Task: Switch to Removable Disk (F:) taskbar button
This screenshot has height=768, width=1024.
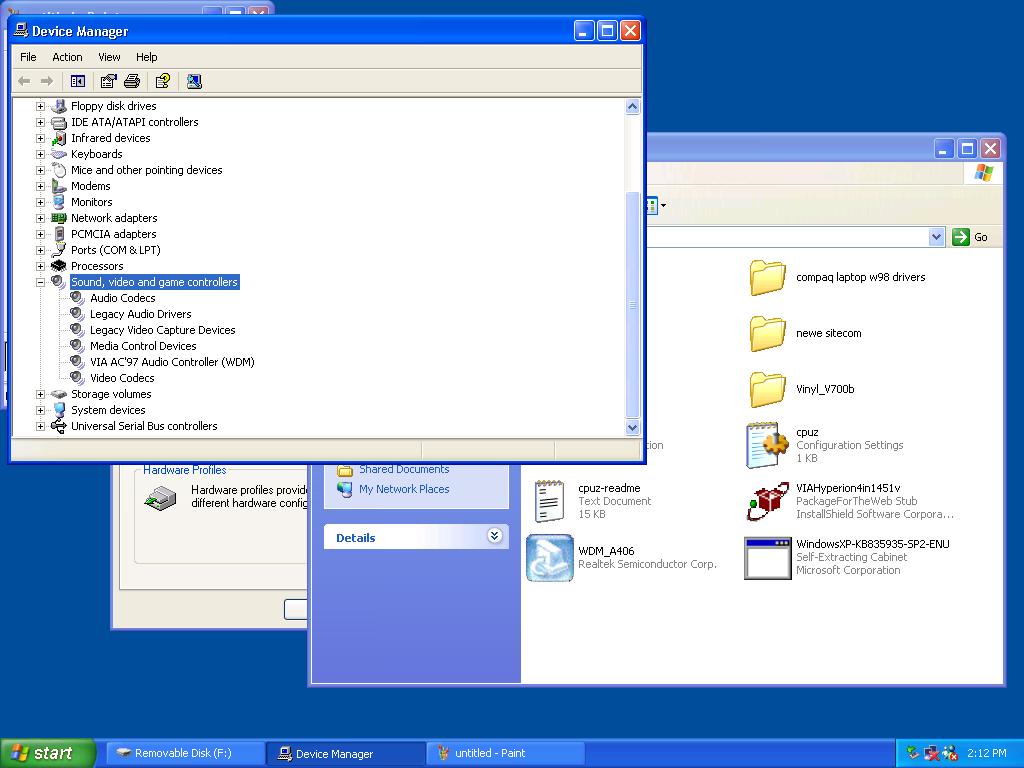Action: coord(185,753)
